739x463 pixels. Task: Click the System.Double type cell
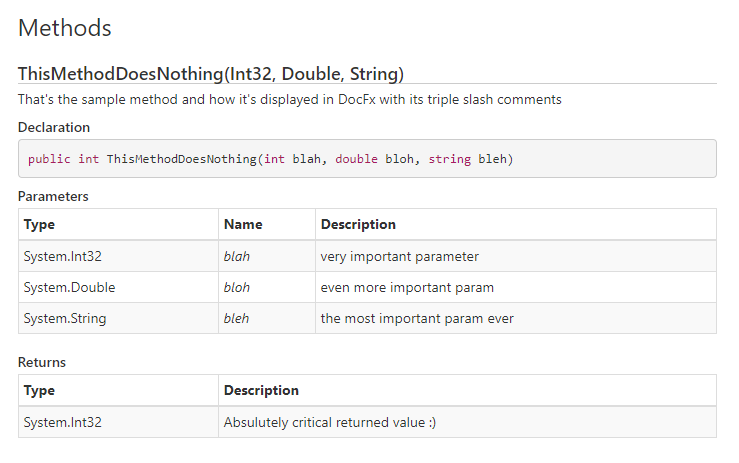click(x=69, y=287)
